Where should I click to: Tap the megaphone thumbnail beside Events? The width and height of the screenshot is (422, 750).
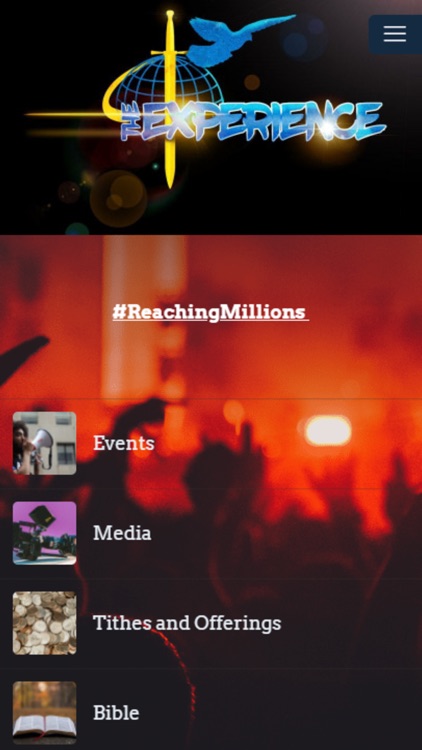44,443
